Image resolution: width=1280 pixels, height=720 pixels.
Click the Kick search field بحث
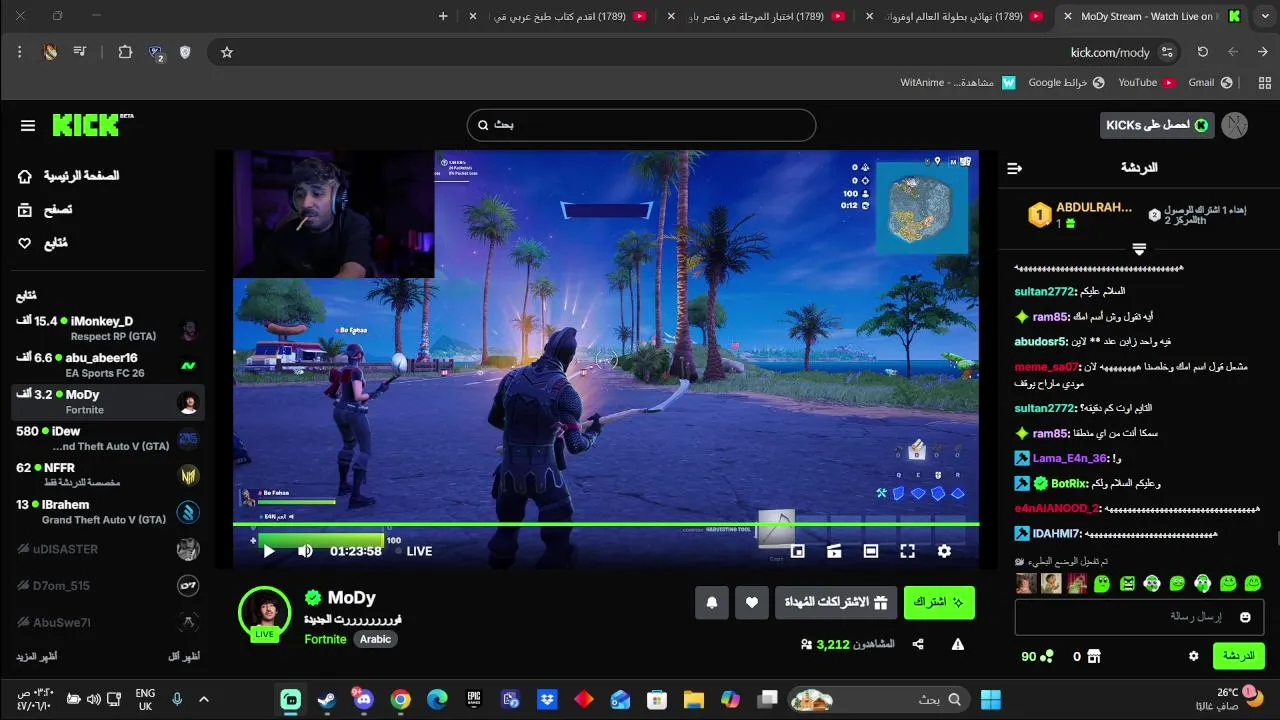(641, 125)
